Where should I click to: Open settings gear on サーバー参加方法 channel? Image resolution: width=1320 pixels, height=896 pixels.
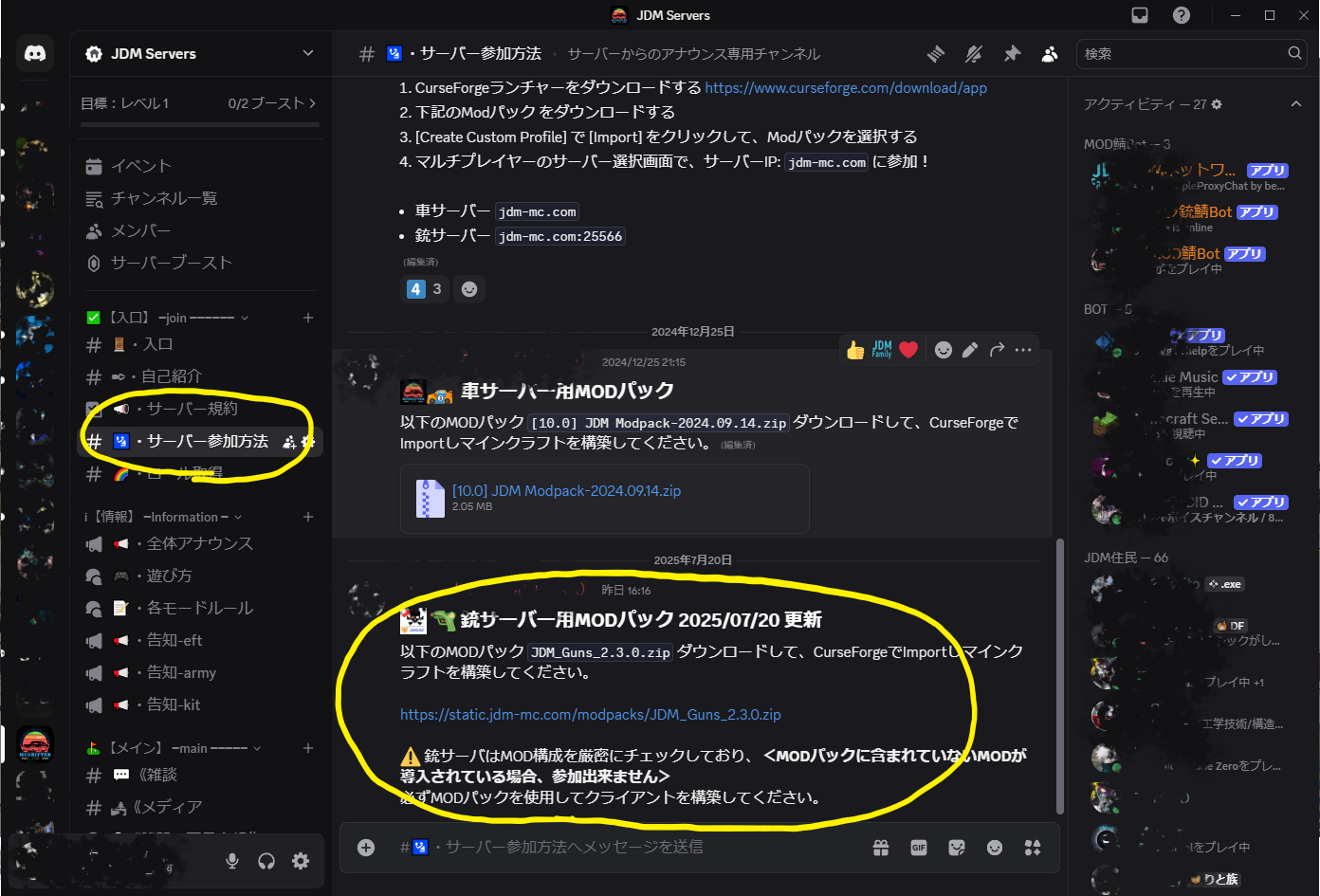click(x=307, y=442)
